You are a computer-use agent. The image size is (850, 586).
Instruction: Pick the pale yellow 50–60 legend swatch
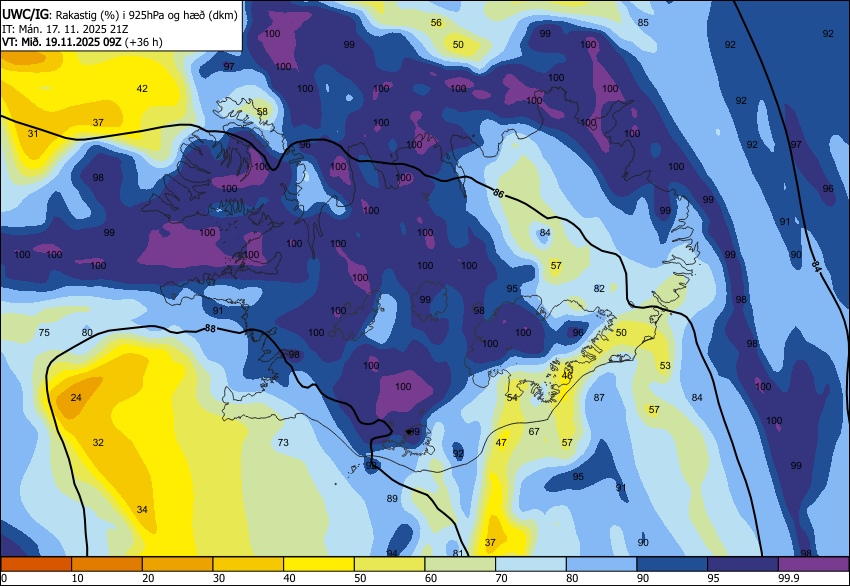click(x=390, y=564)
